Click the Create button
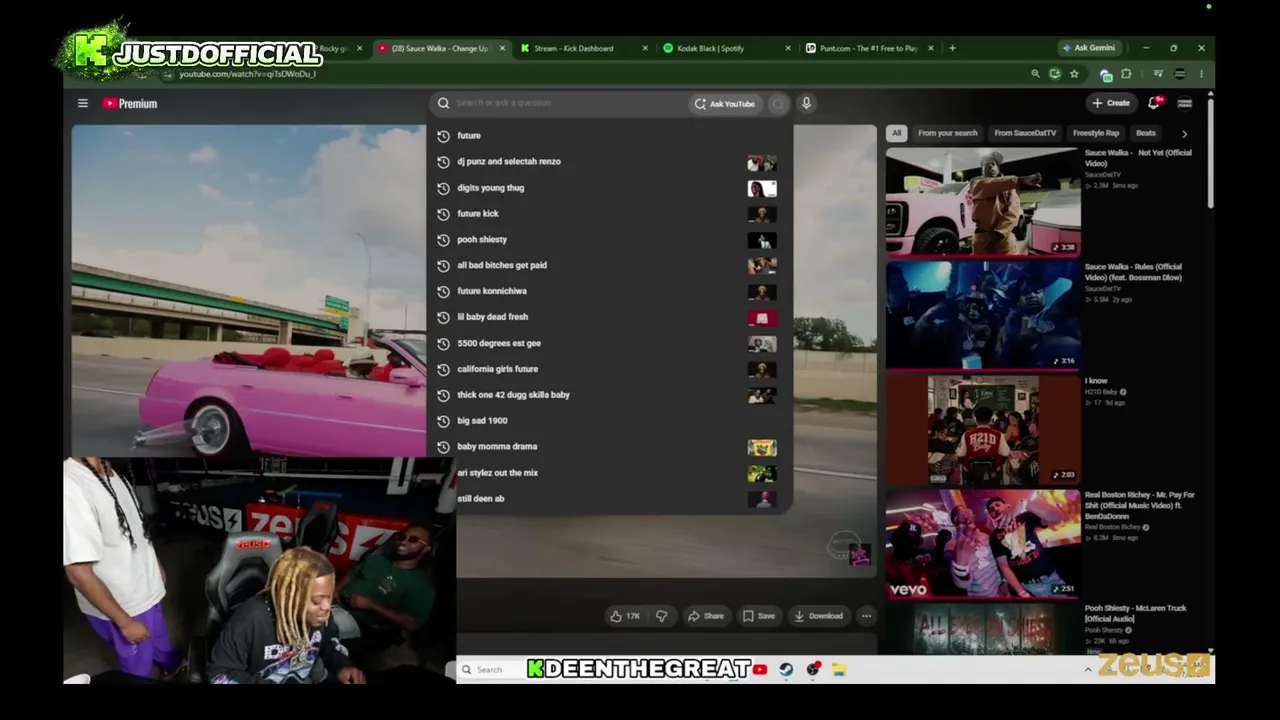This screenshot has width=1280, height=720. point(1111,103)
